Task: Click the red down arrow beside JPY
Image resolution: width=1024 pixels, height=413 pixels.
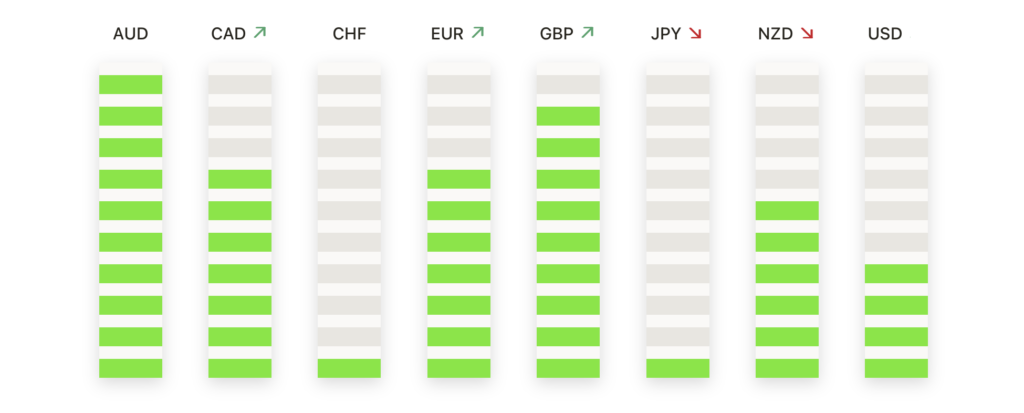Action: tap(695, 33)
